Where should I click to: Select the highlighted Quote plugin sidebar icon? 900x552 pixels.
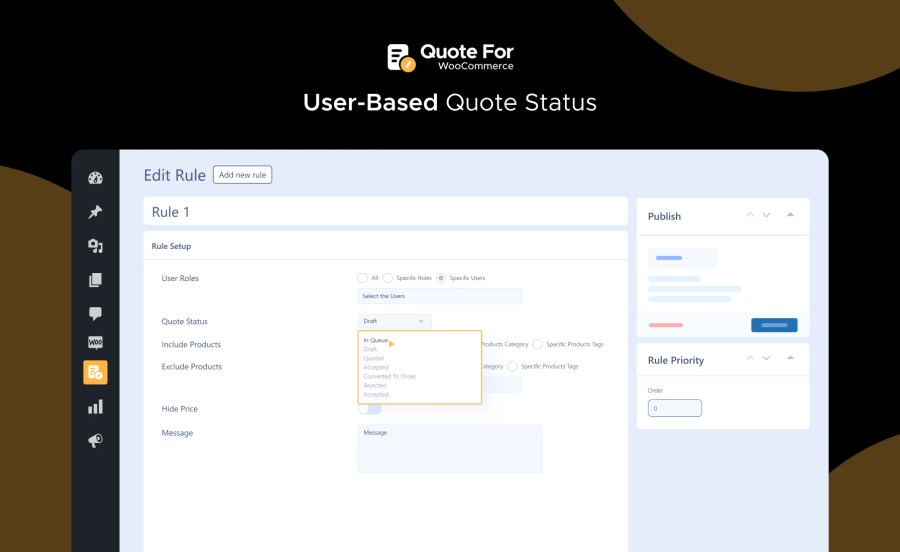tap(95, 373)
